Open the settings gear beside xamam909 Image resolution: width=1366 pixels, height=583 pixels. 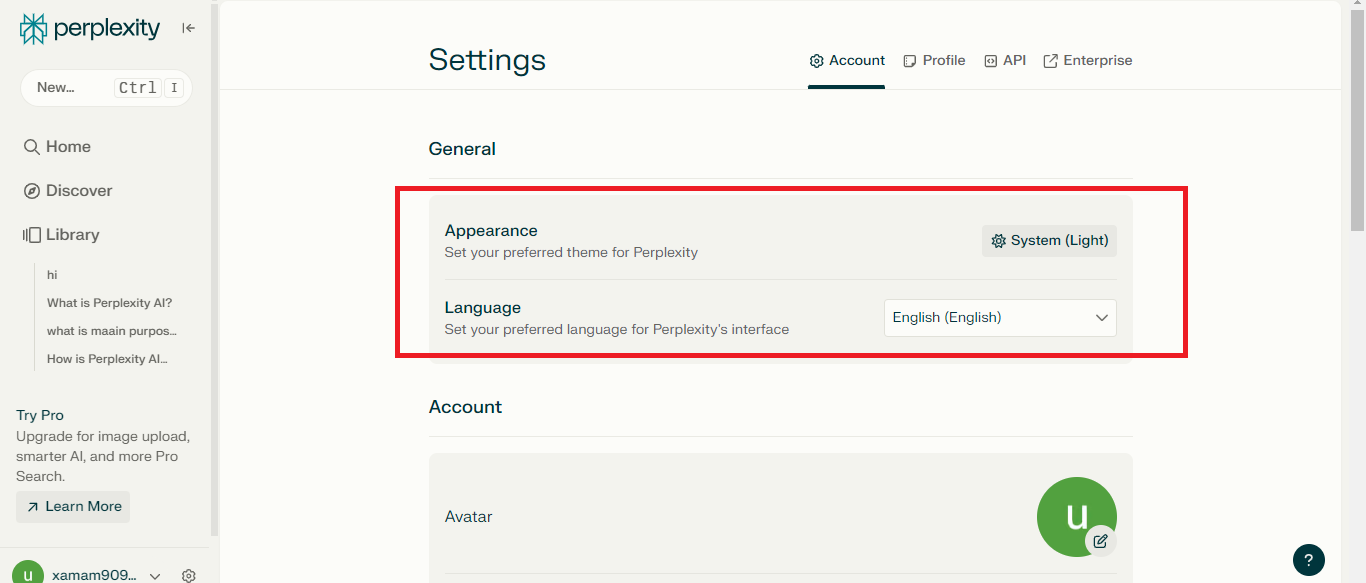pyautogui.click(x=188, y=575)
